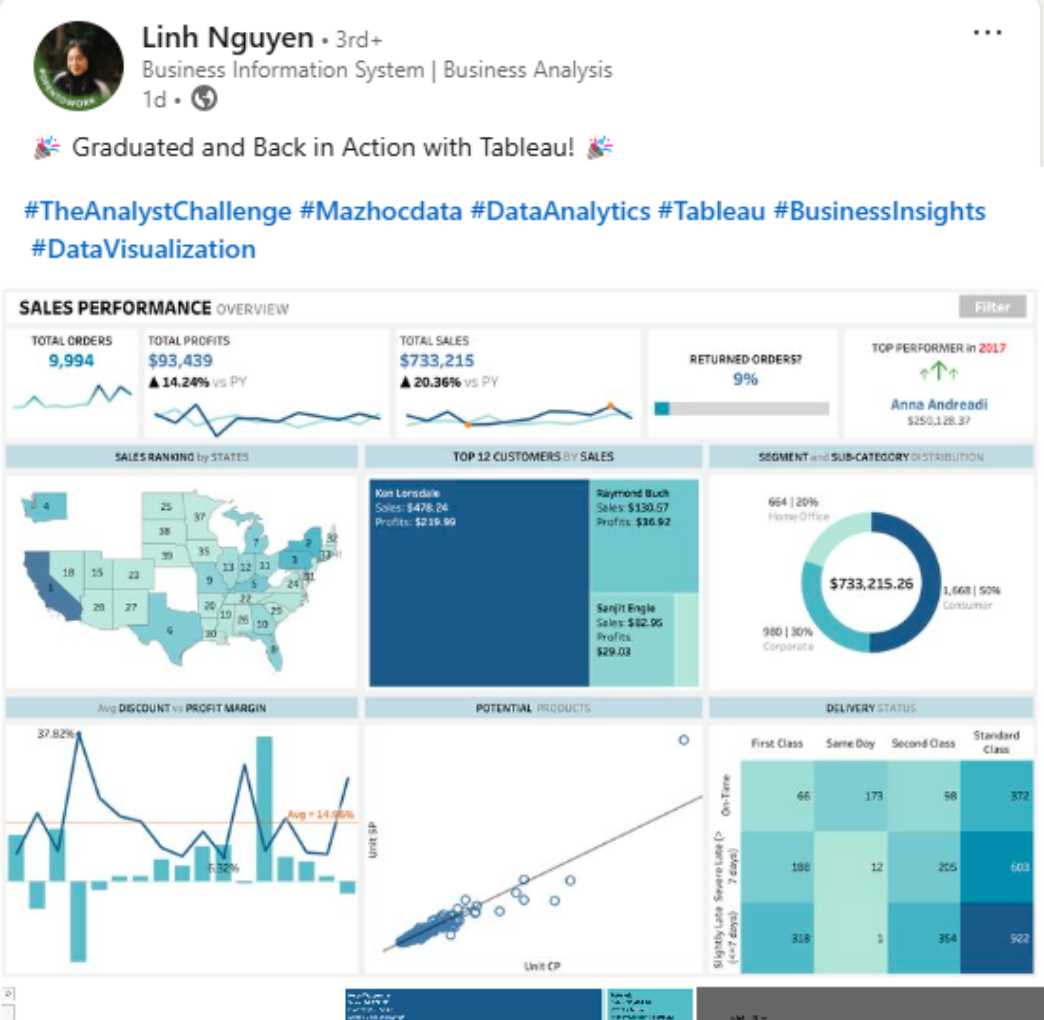Follow the #DataAnalytics hashtag link
The width and height of the screenshot is (1044, 1020).
pyautogui.click(x=559, y=211)
